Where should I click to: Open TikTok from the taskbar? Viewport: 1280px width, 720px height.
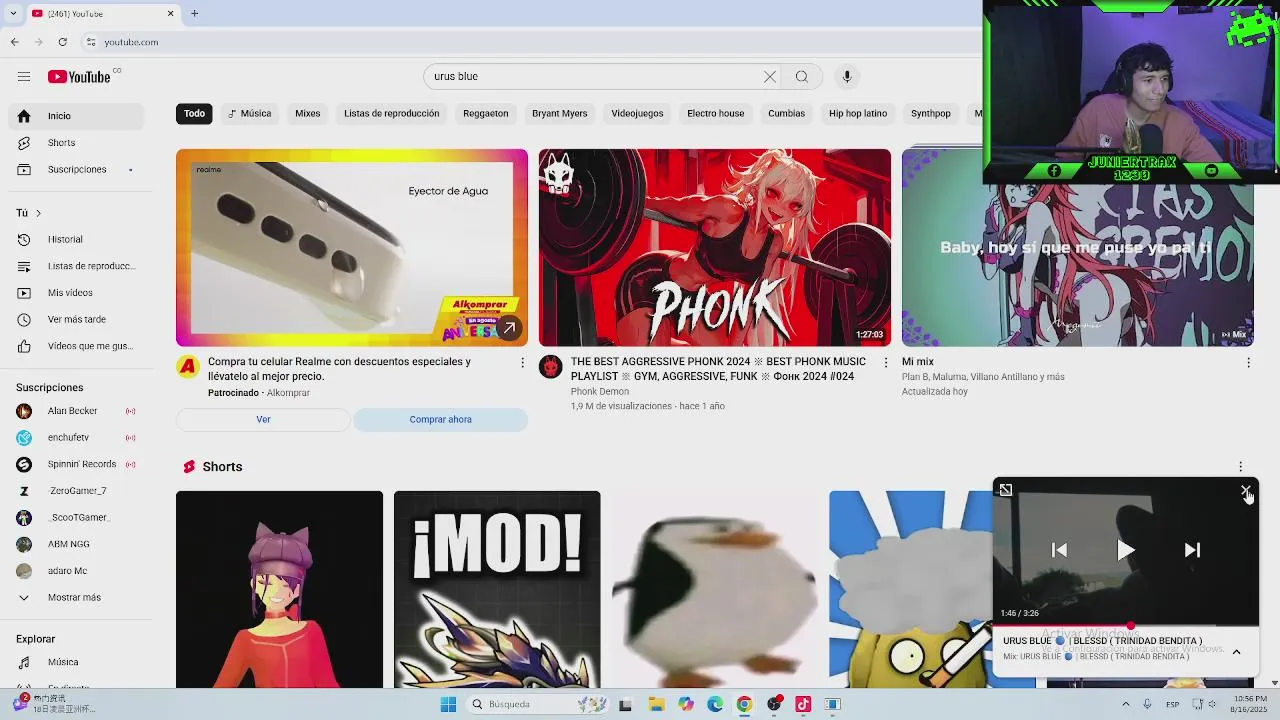(x=803, y=705)
